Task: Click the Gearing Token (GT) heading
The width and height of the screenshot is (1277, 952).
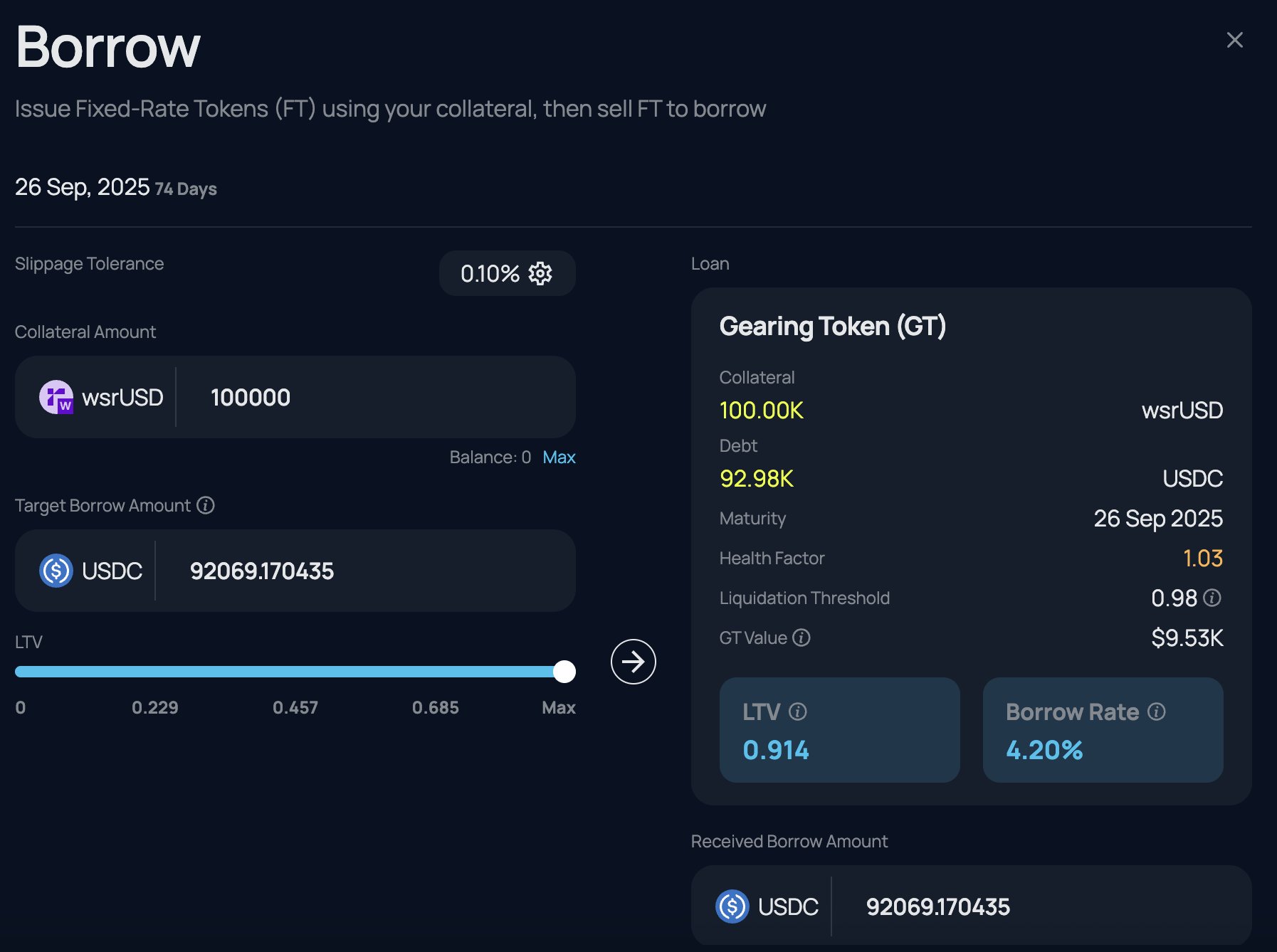Action: coord(833,327)
